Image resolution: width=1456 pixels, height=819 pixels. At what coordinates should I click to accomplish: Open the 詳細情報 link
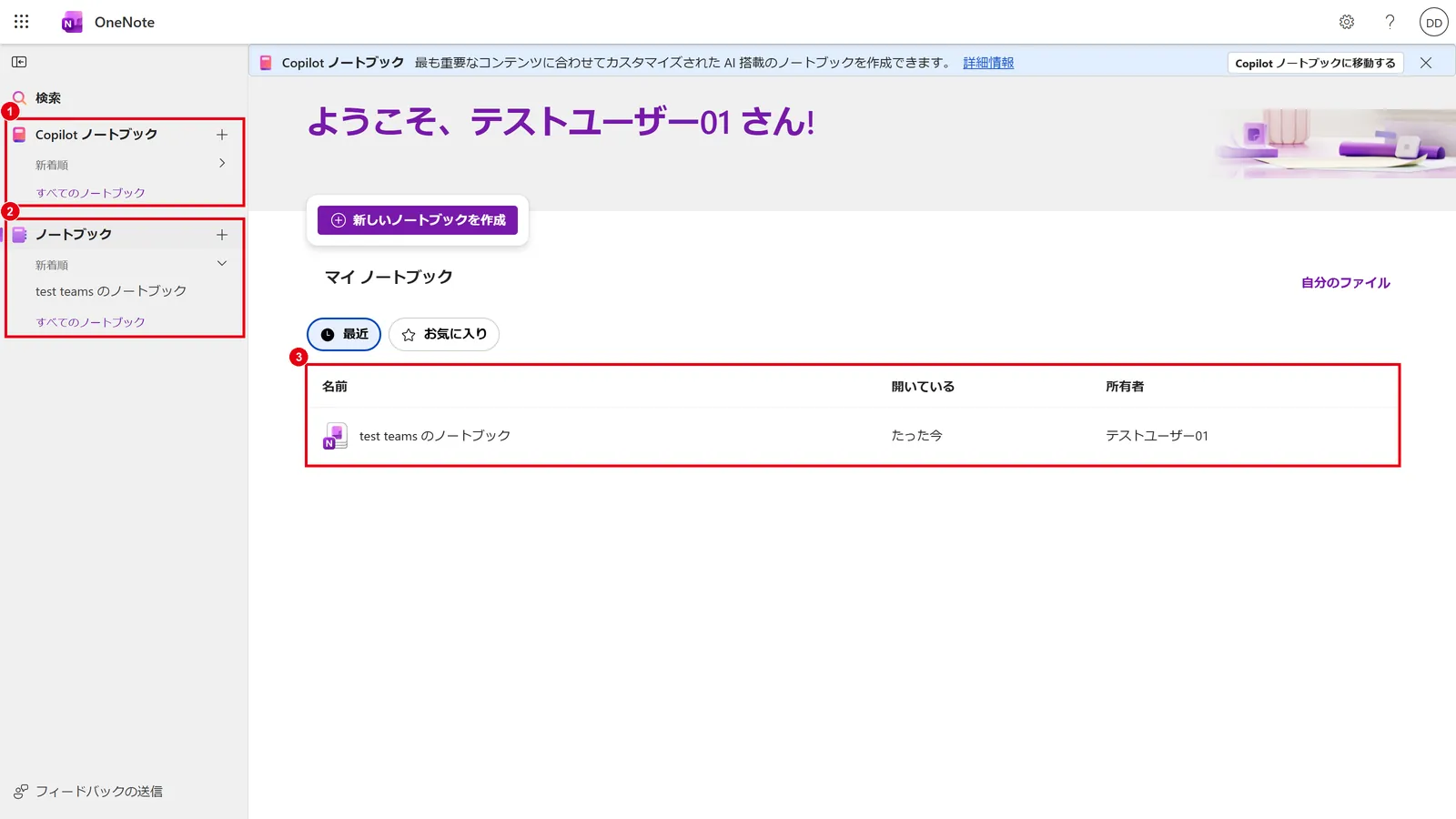(x=988, y=63)
